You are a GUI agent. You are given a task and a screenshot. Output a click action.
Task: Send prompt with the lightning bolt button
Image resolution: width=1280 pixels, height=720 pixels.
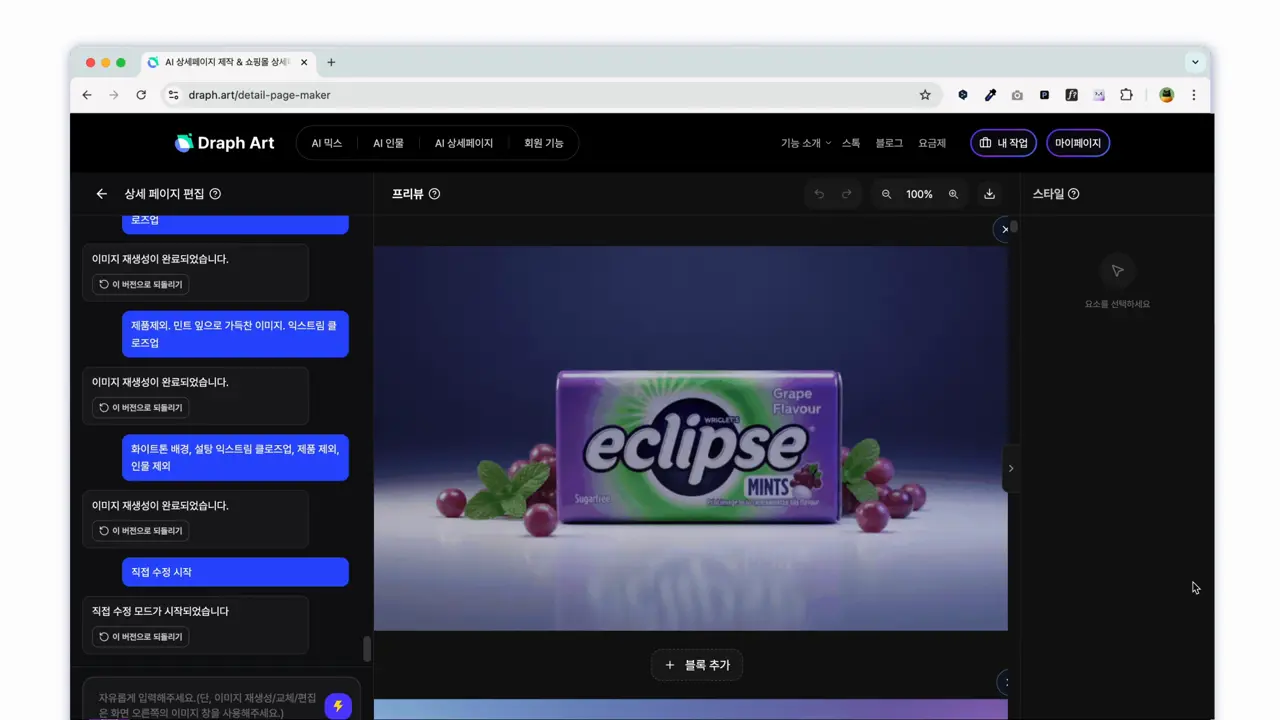338,706
